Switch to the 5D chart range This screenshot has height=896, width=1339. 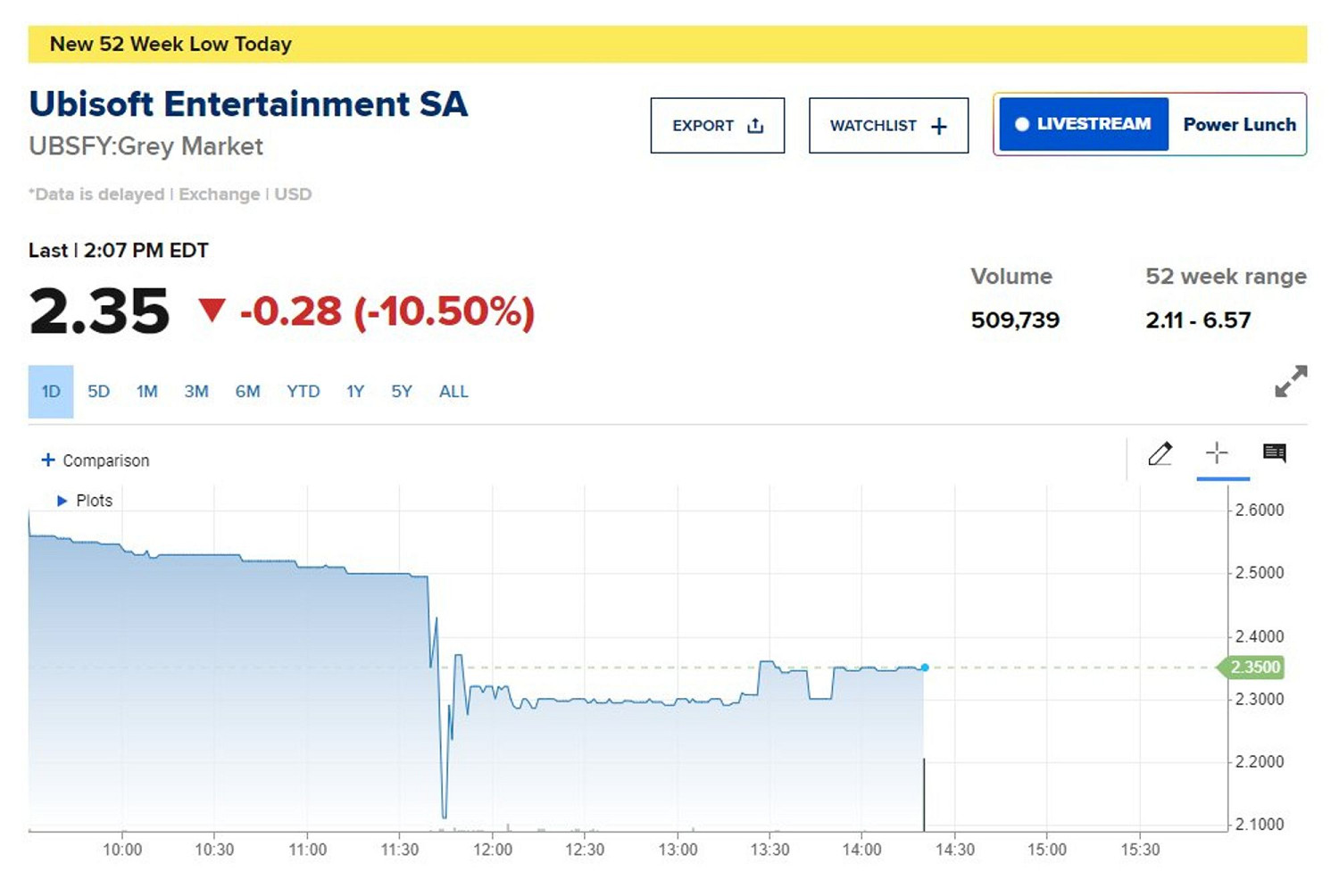[x=98, y=392]
